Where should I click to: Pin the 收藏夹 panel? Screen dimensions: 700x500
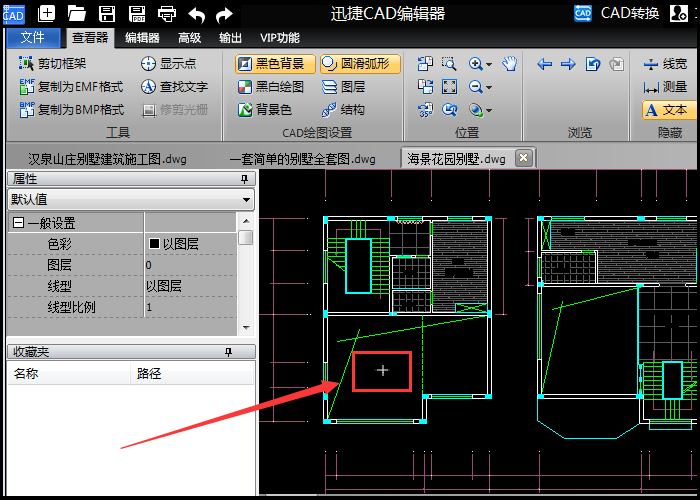click(x=229, y=352)
